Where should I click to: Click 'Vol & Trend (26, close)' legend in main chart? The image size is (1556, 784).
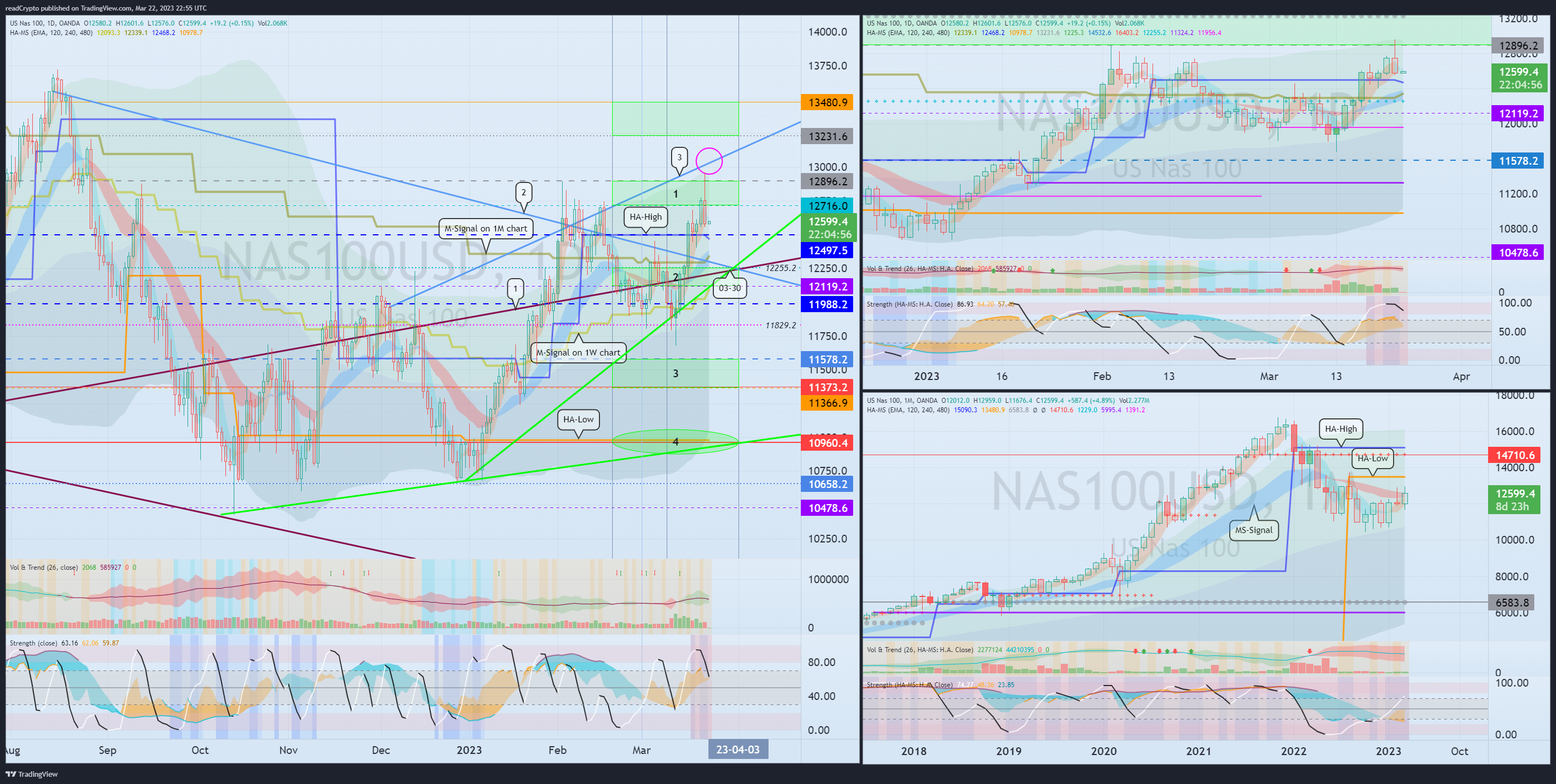click(43, 567)
